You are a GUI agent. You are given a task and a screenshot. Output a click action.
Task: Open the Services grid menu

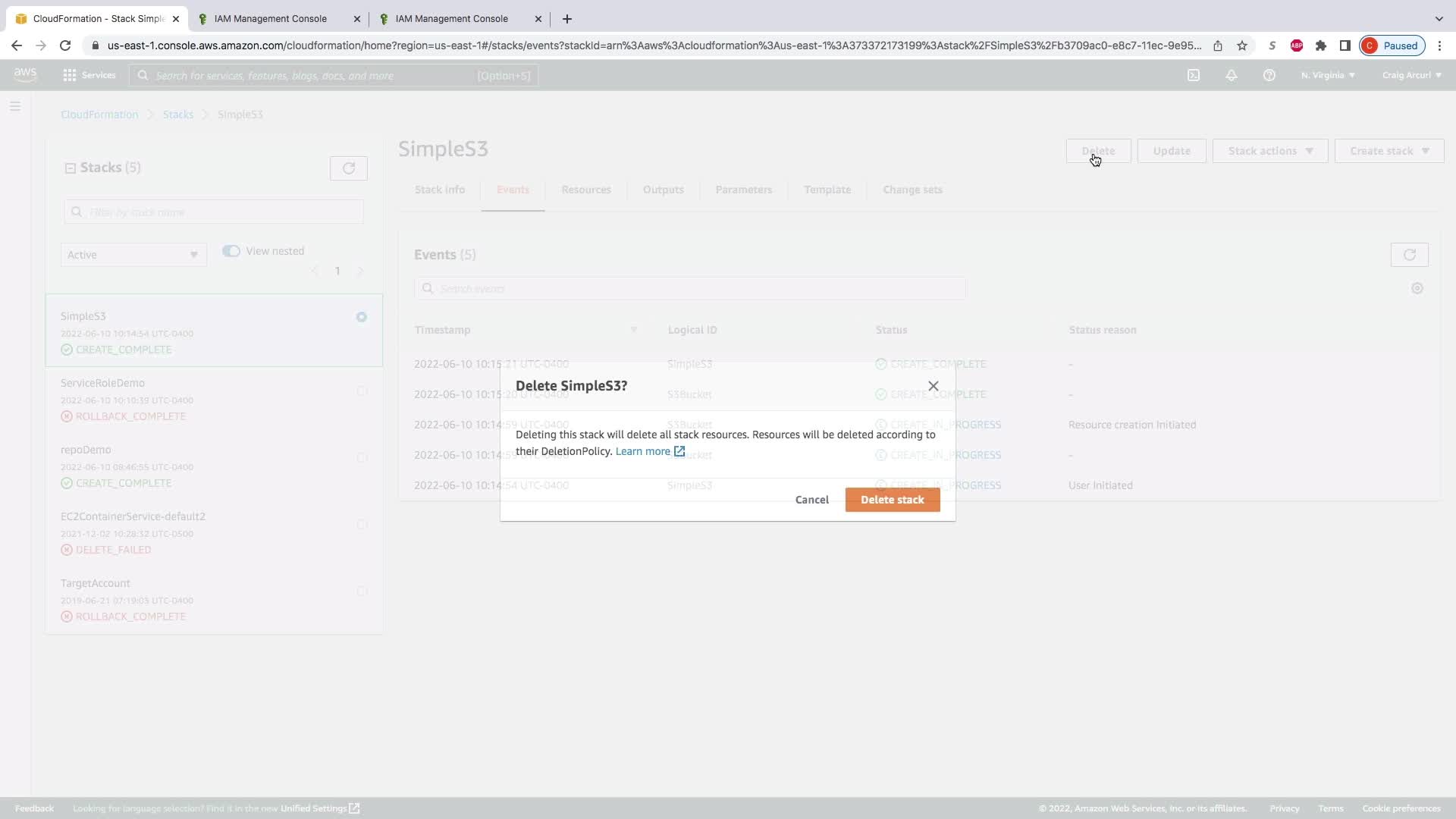[89, 75]
